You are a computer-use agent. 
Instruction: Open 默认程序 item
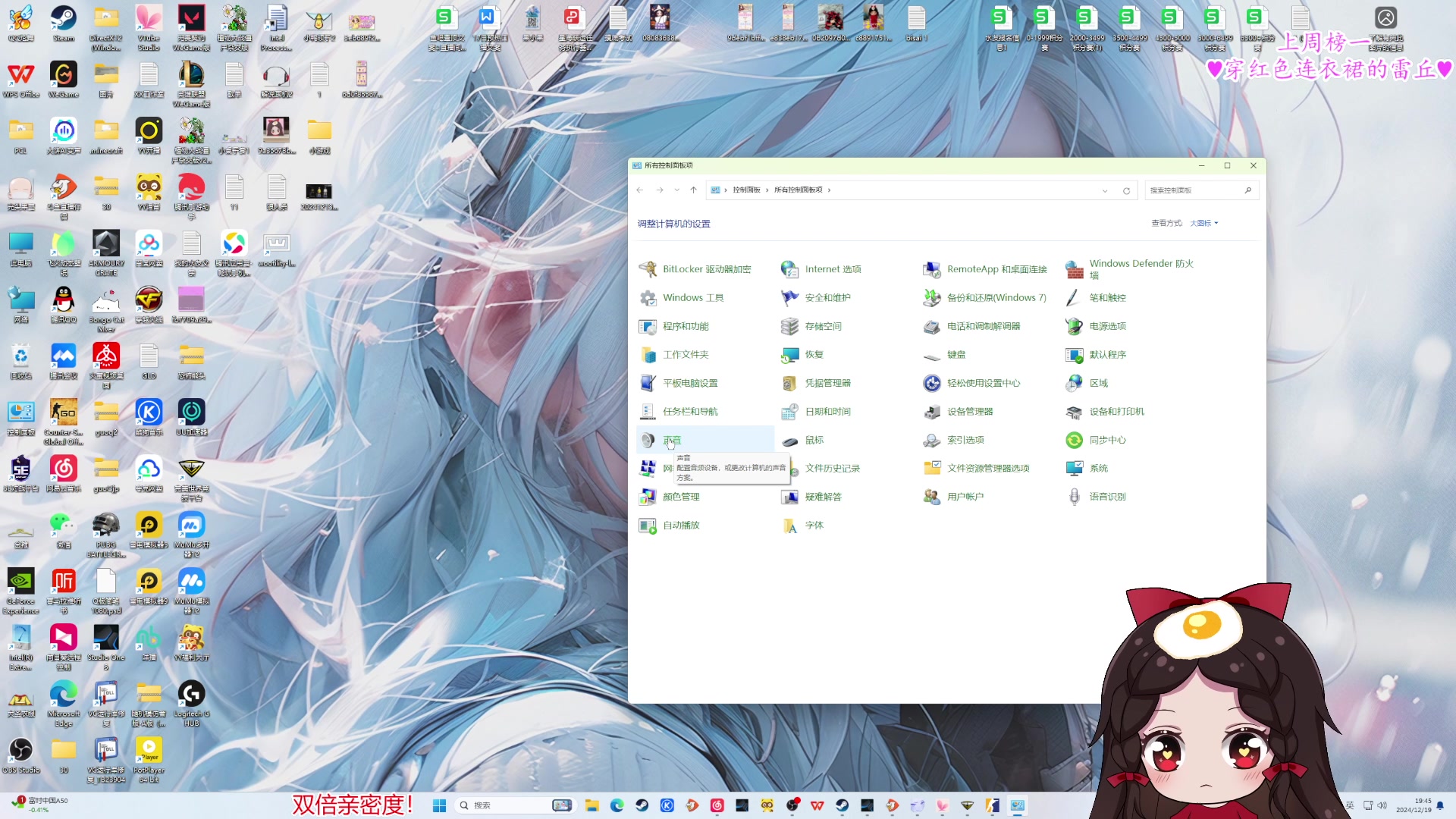pos(1096,355)
